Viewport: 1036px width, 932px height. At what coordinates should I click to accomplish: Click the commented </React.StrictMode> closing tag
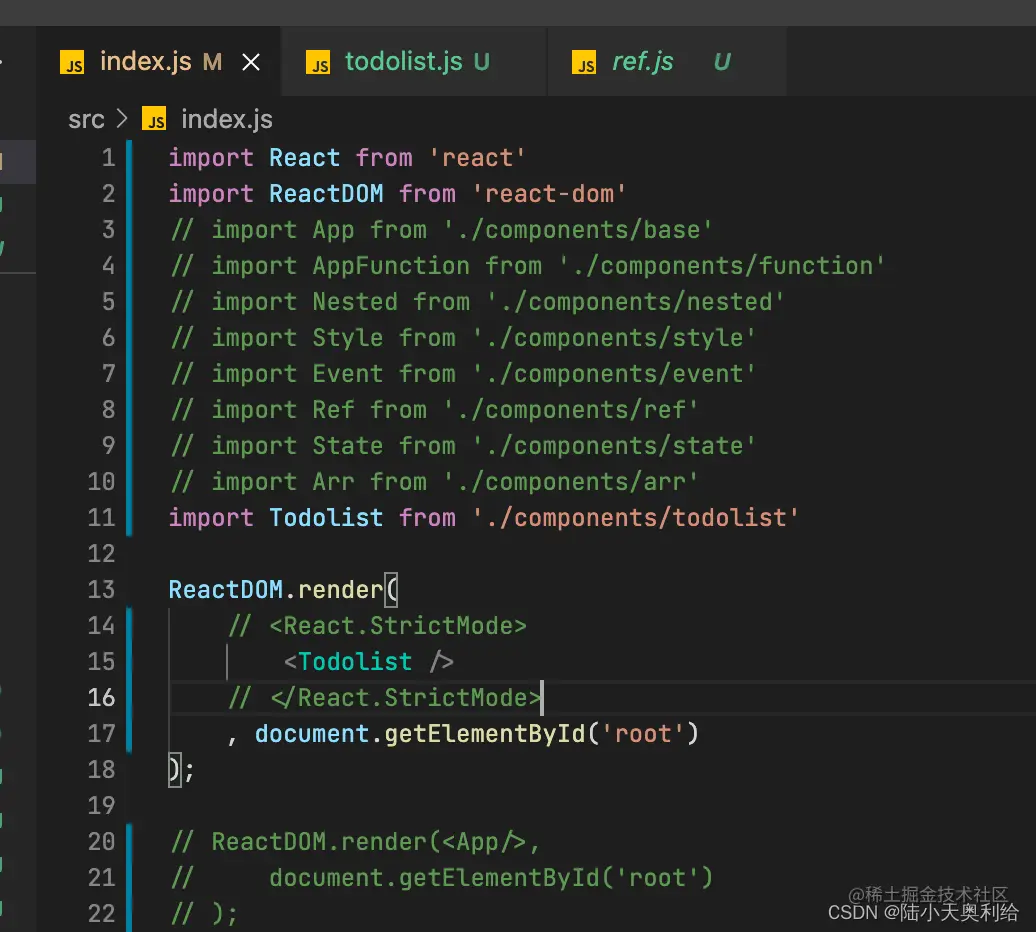pyautogui.click(x=405, y=698)
